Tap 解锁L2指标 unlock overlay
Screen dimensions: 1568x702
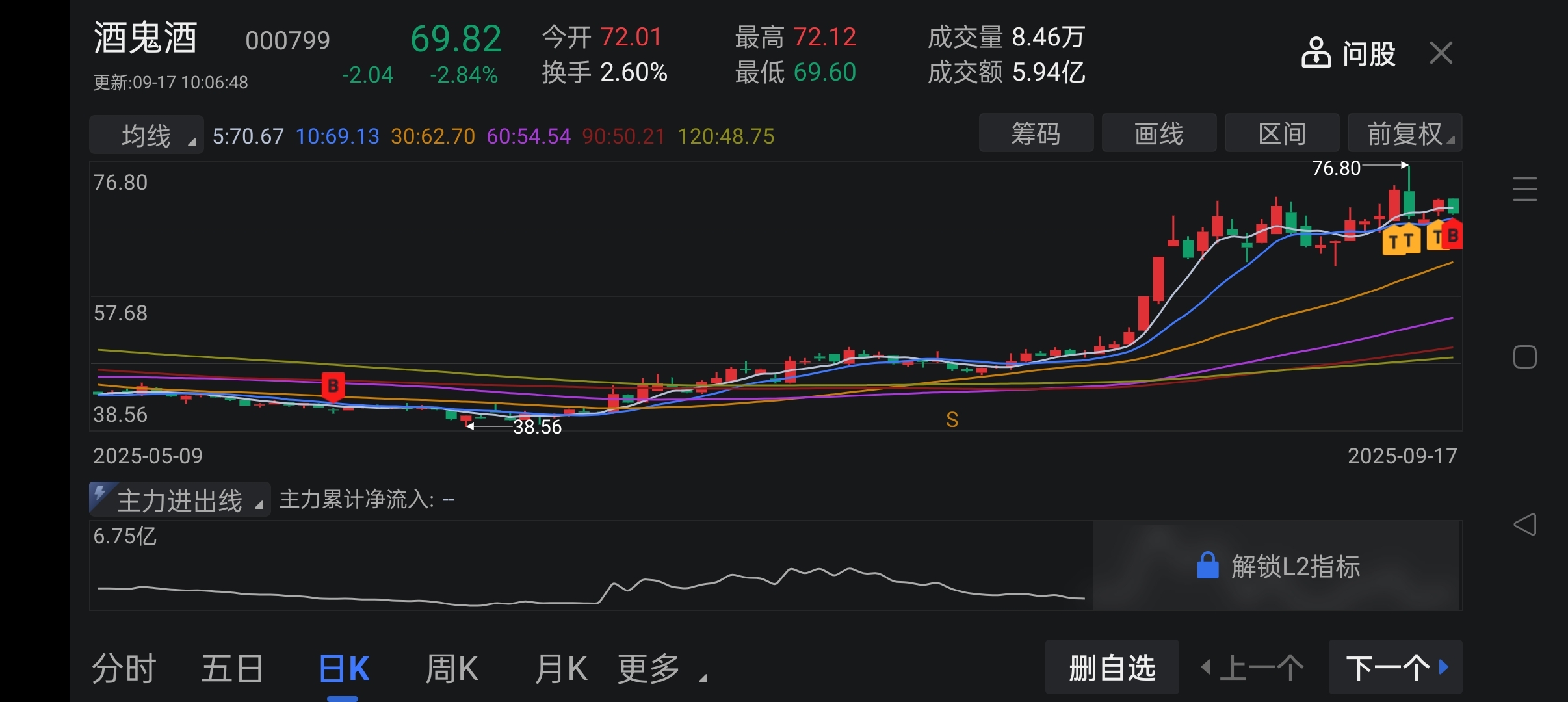[x=1277, y=565]
